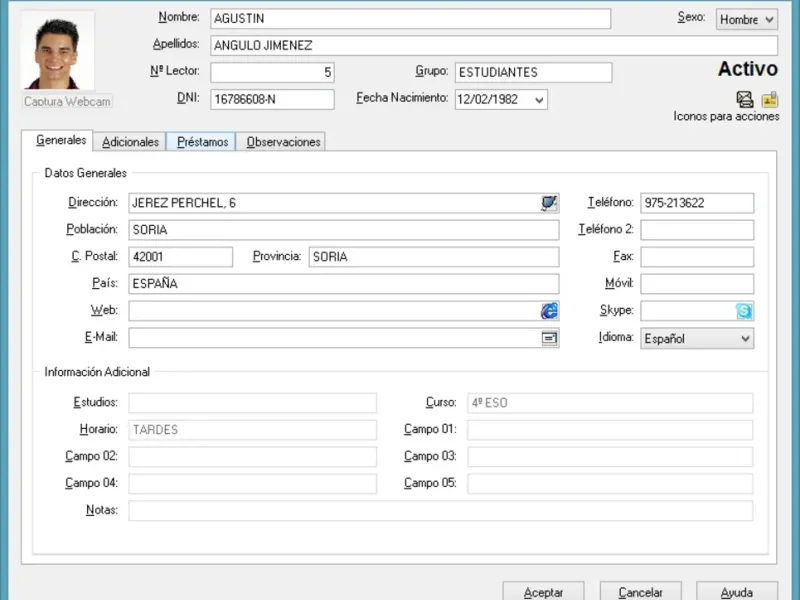Click the Skype call icon
The width and height of the screenshot is (800, 600).
pyautogui.click(x=744, y=311)
